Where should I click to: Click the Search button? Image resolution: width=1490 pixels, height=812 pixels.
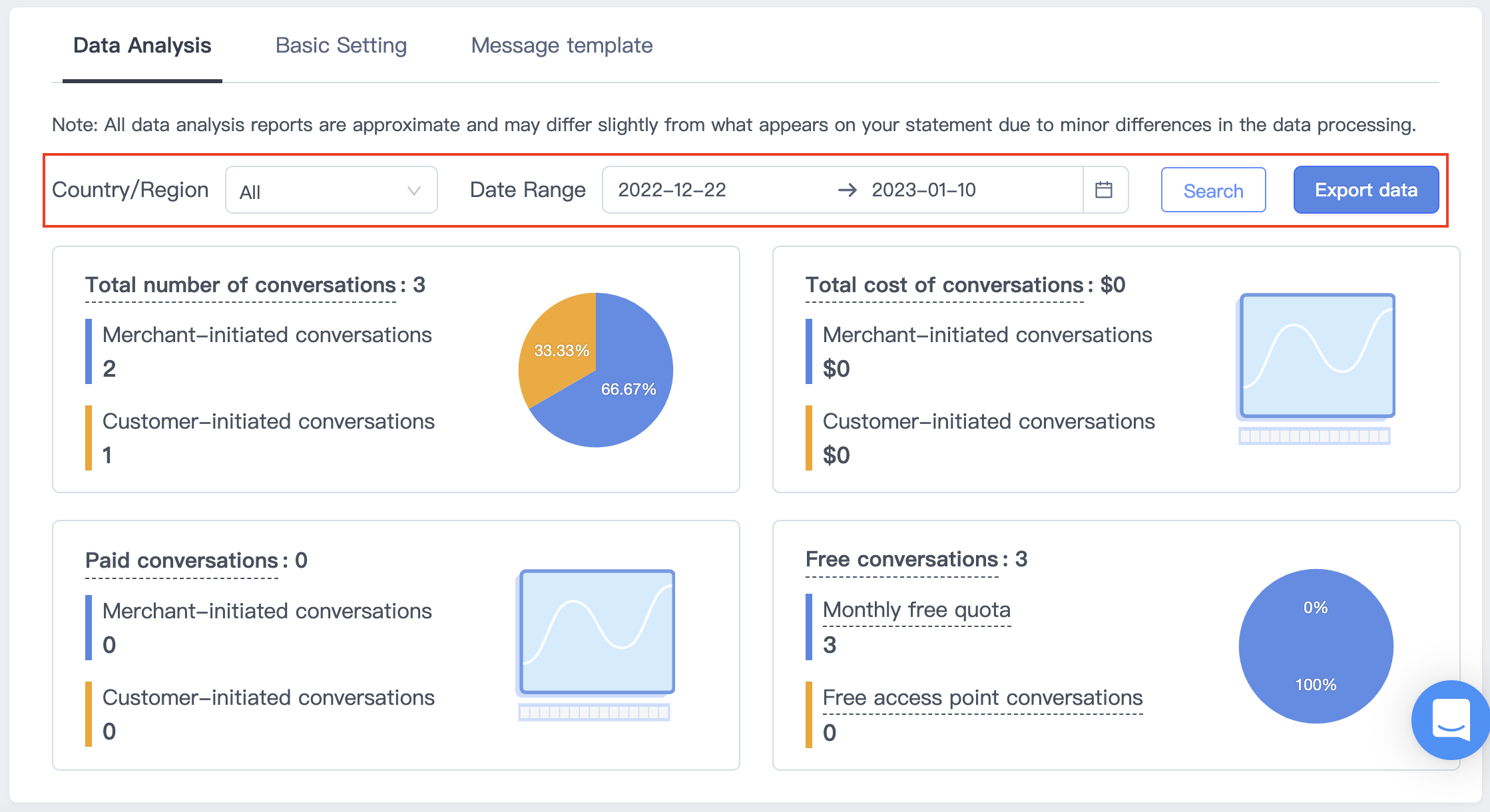[x=1213, y=190]
